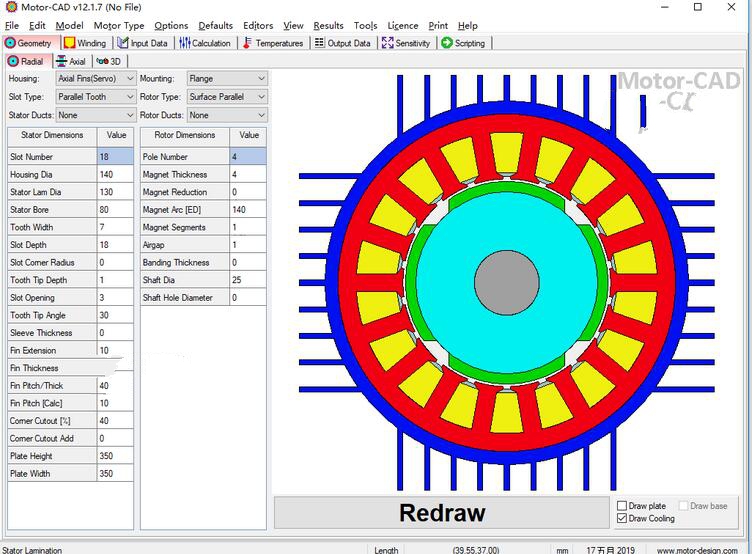753x554 pixels.
Task: Open the File menu
Action: point(12,25)
